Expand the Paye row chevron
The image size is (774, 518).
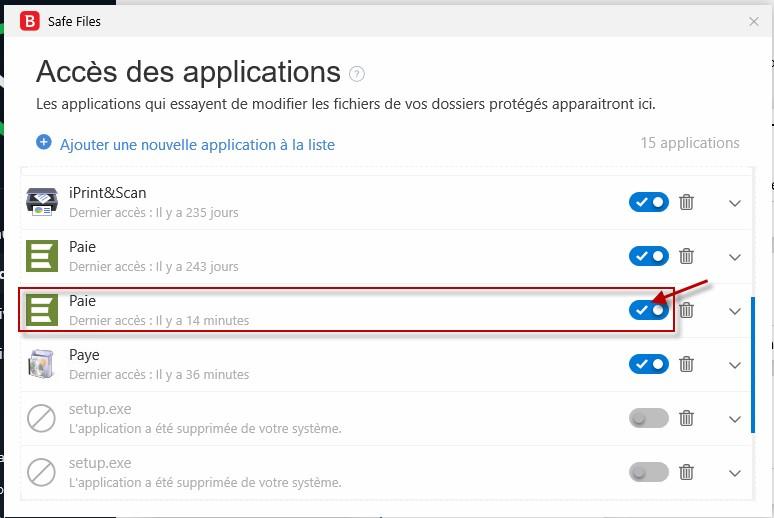[x=735, y=365]
